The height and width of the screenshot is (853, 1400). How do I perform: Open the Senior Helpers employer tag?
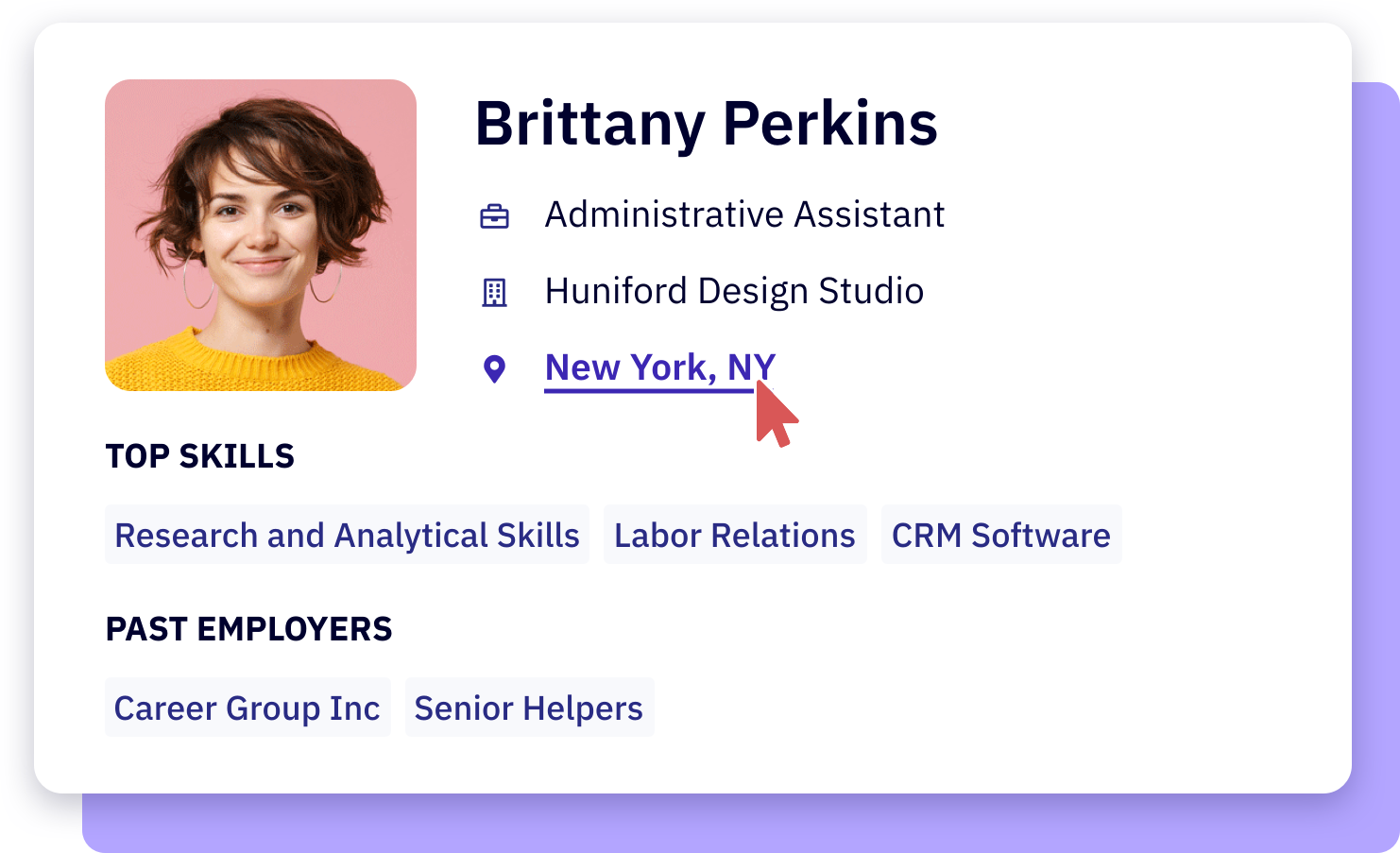point(529,708)
